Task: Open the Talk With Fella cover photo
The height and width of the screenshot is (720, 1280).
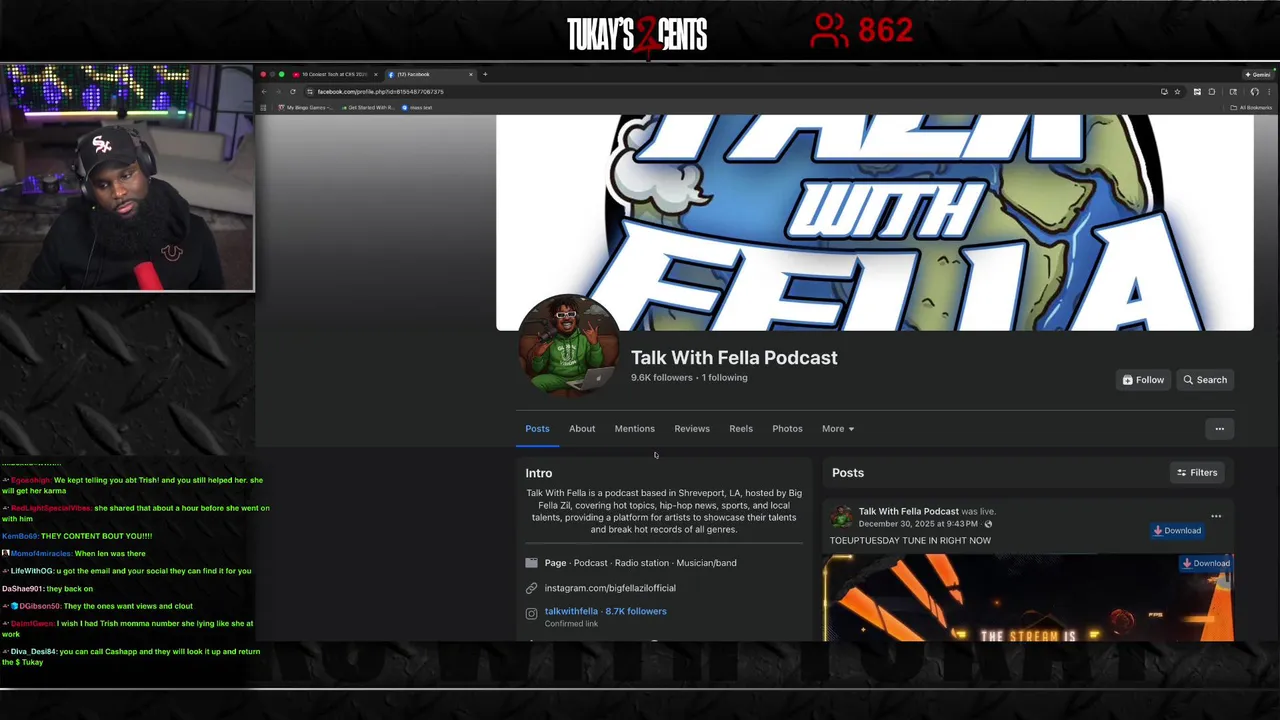Action: coord(874,222)
